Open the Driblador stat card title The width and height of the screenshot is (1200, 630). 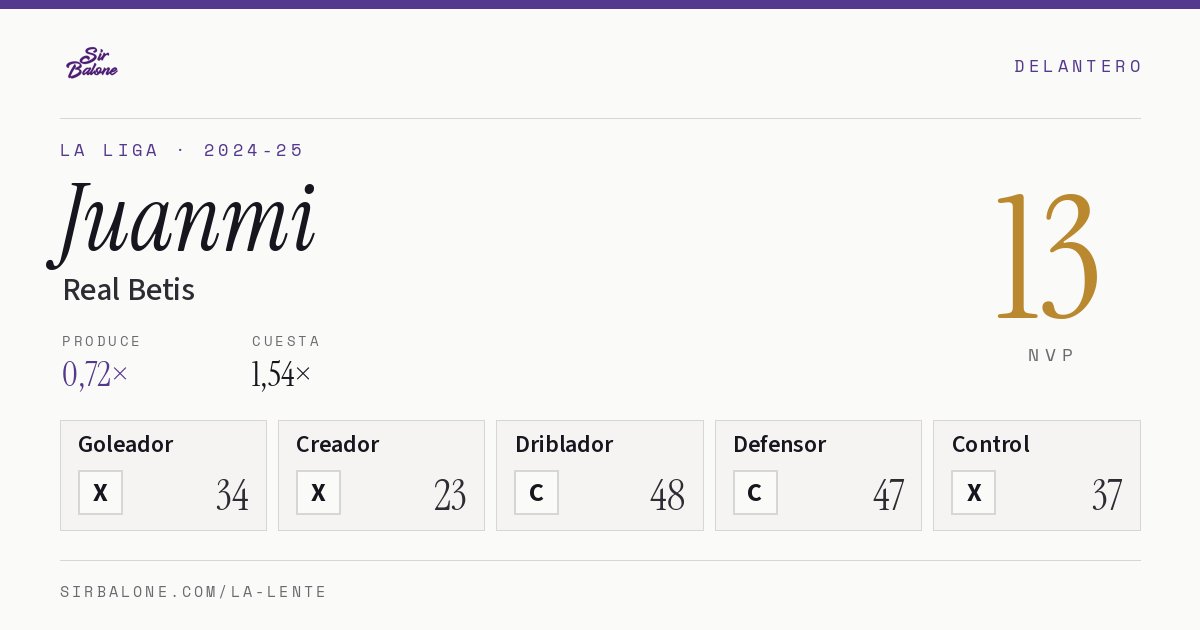[564, 444]
